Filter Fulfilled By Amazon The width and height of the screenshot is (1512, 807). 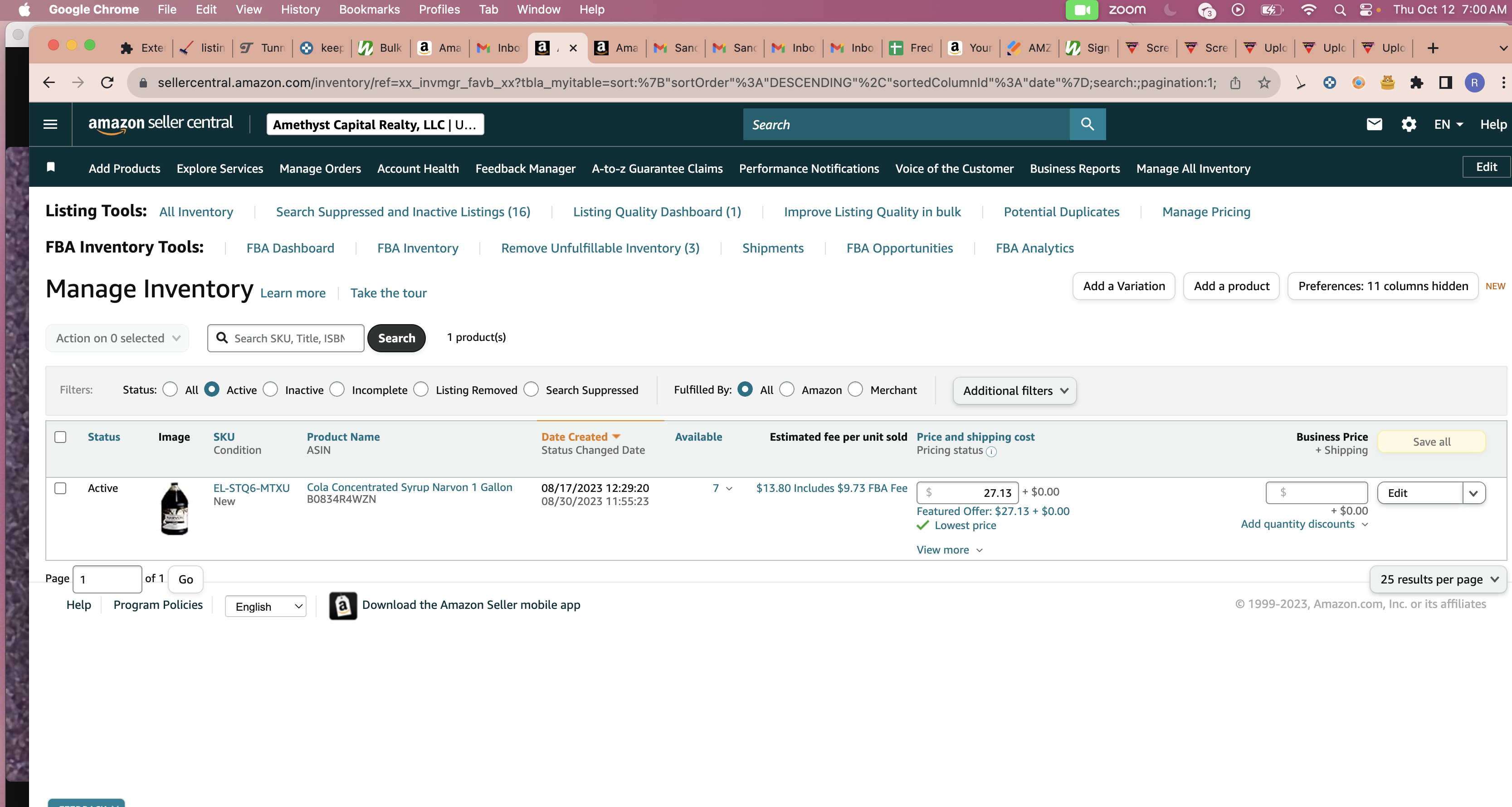tap(787, 390)
